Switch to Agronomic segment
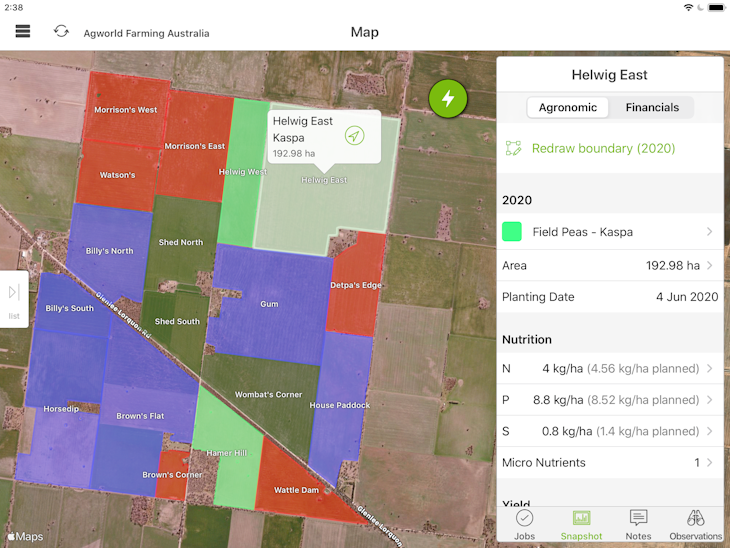Viewport: 730px width, 548px height. [567, 107]
